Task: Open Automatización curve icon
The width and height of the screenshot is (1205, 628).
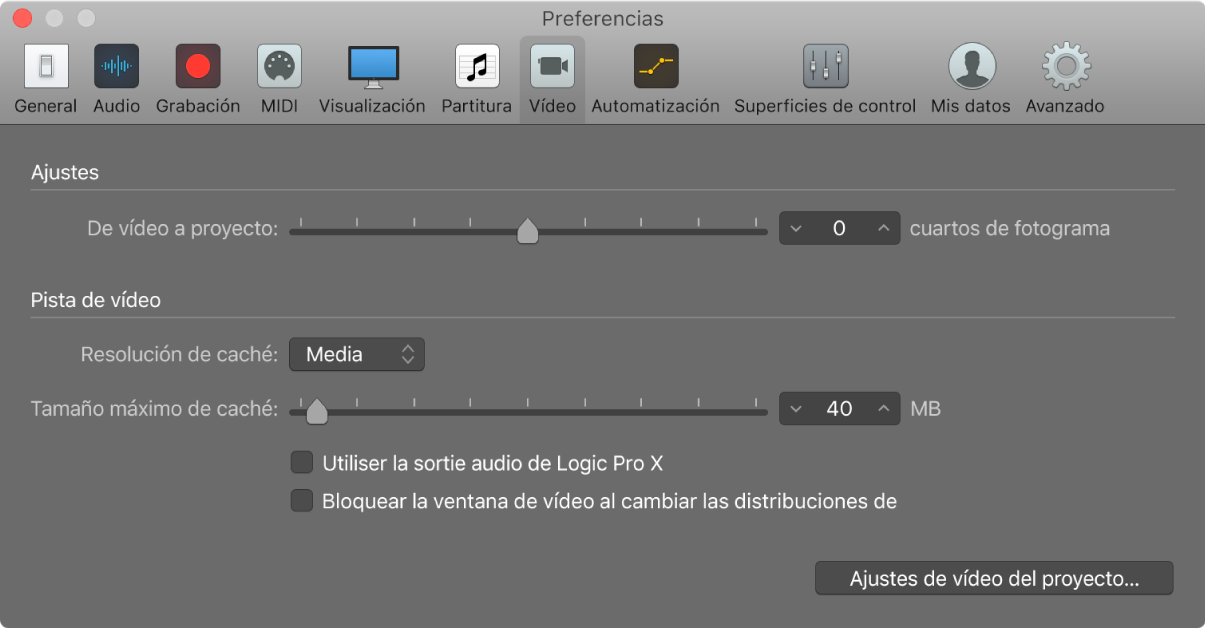Action: coord(655,67)
